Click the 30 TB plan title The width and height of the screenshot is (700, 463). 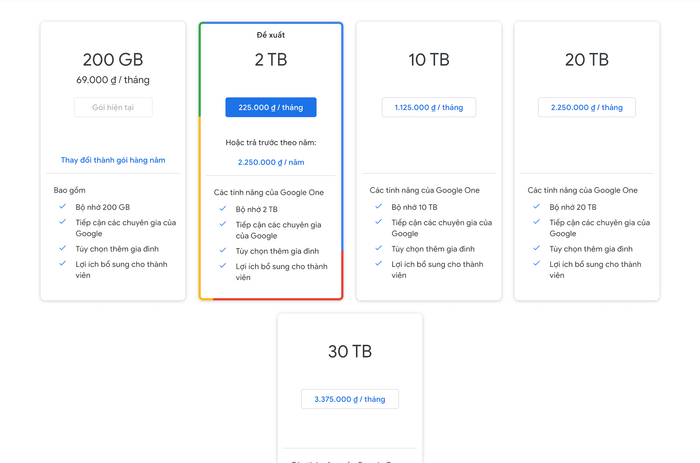[x=350, y=351]
